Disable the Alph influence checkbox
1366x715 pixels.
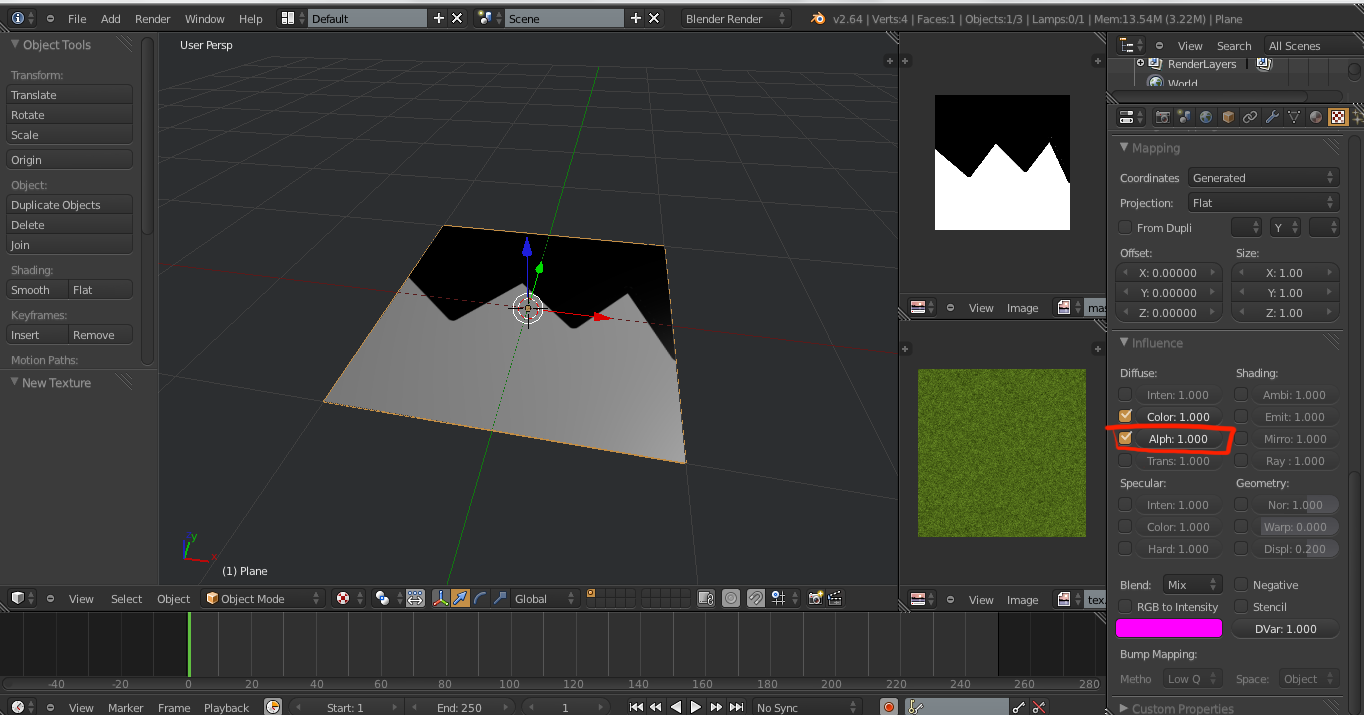[x=1126, y=438]
